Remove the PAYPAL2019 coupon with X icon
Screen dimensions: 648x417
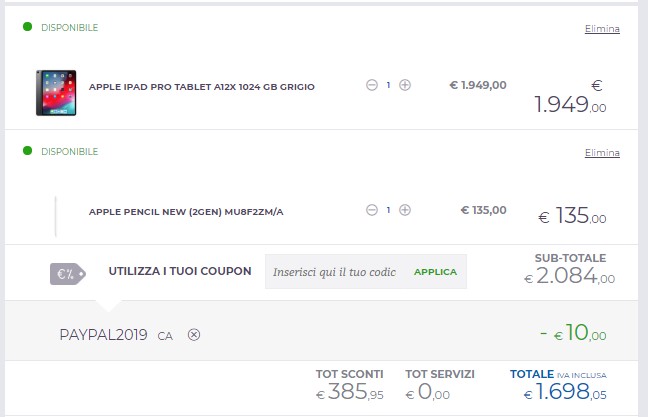pos(194,334)
